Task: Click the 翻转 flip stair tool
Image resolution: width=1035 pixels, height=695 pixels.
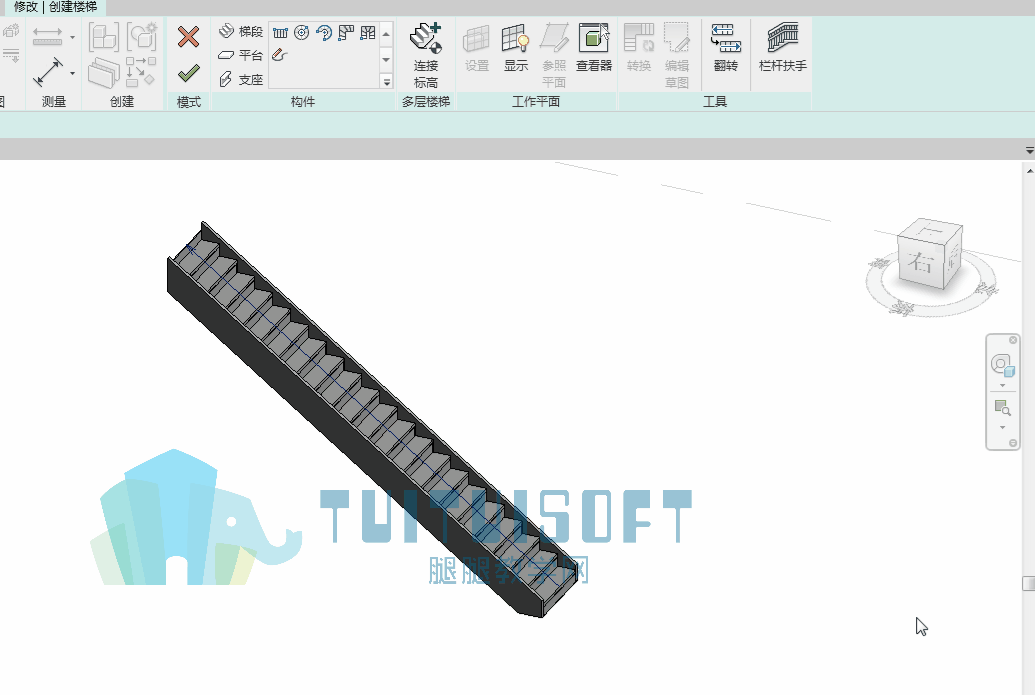Action: (725, 47)
